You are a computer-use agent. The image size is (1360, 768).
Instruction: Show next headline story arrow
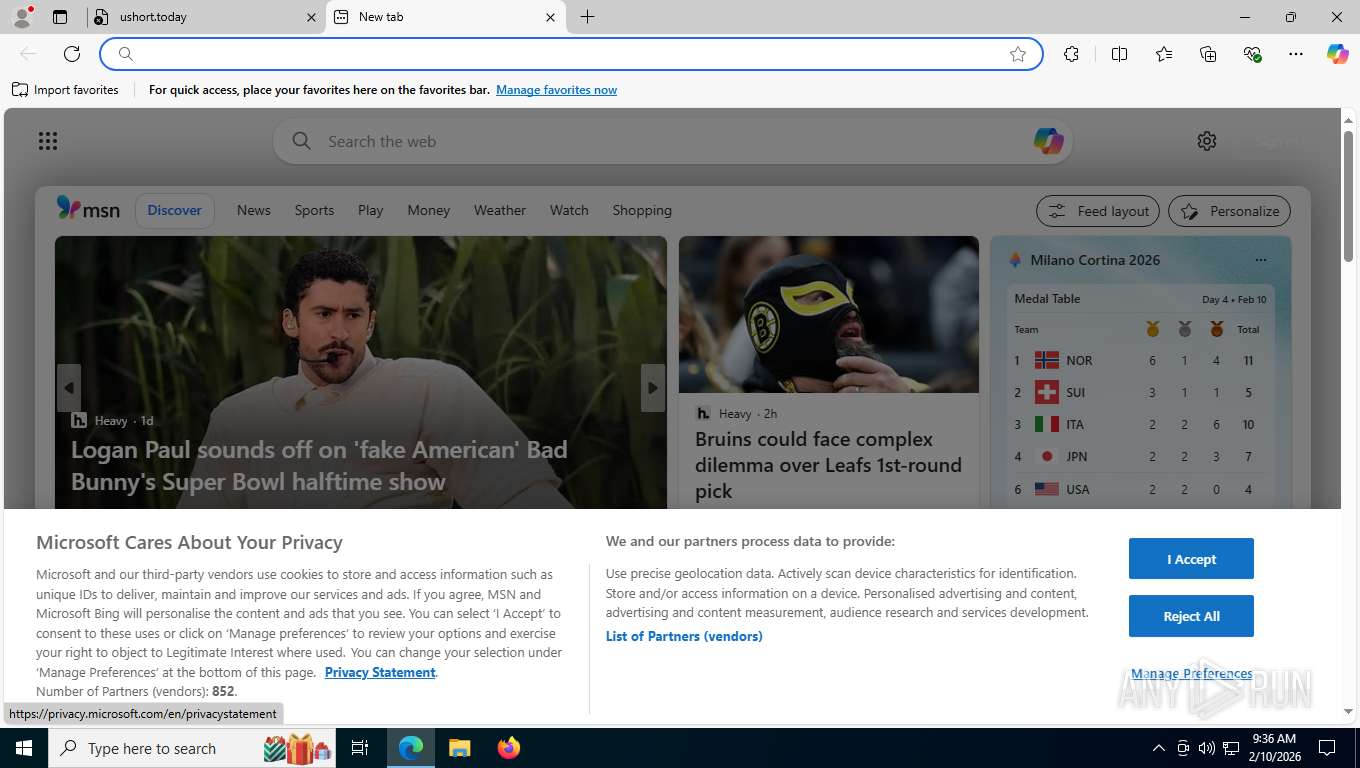(653, 388)
